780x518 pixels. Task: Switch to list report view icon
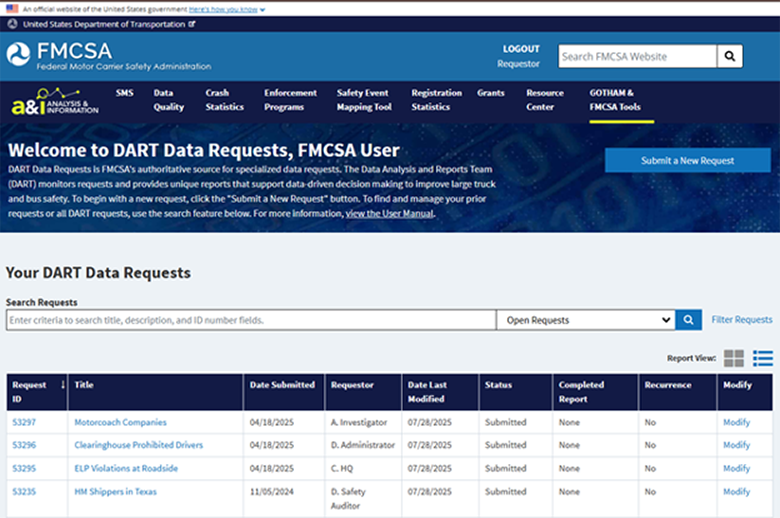coord(763,358)
